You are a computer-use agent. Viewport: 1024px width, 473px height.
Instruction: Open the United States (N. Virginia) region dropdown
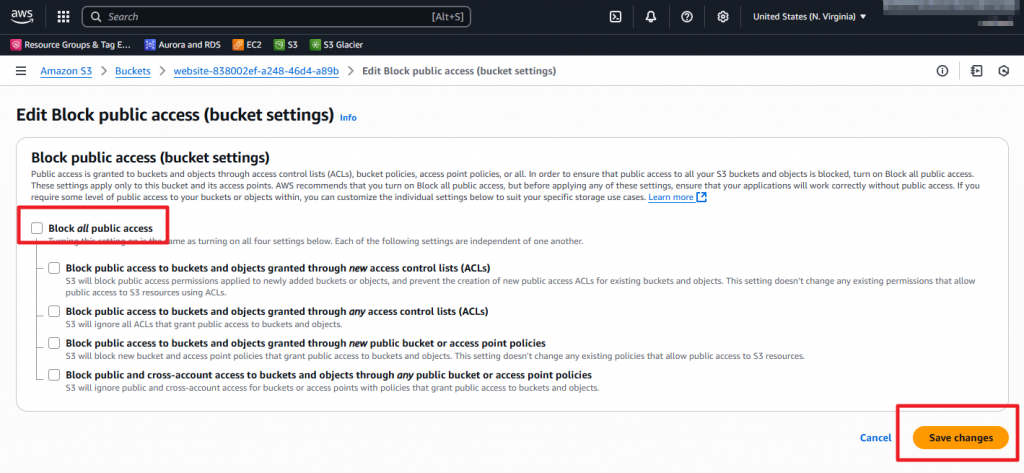(810, 17)
